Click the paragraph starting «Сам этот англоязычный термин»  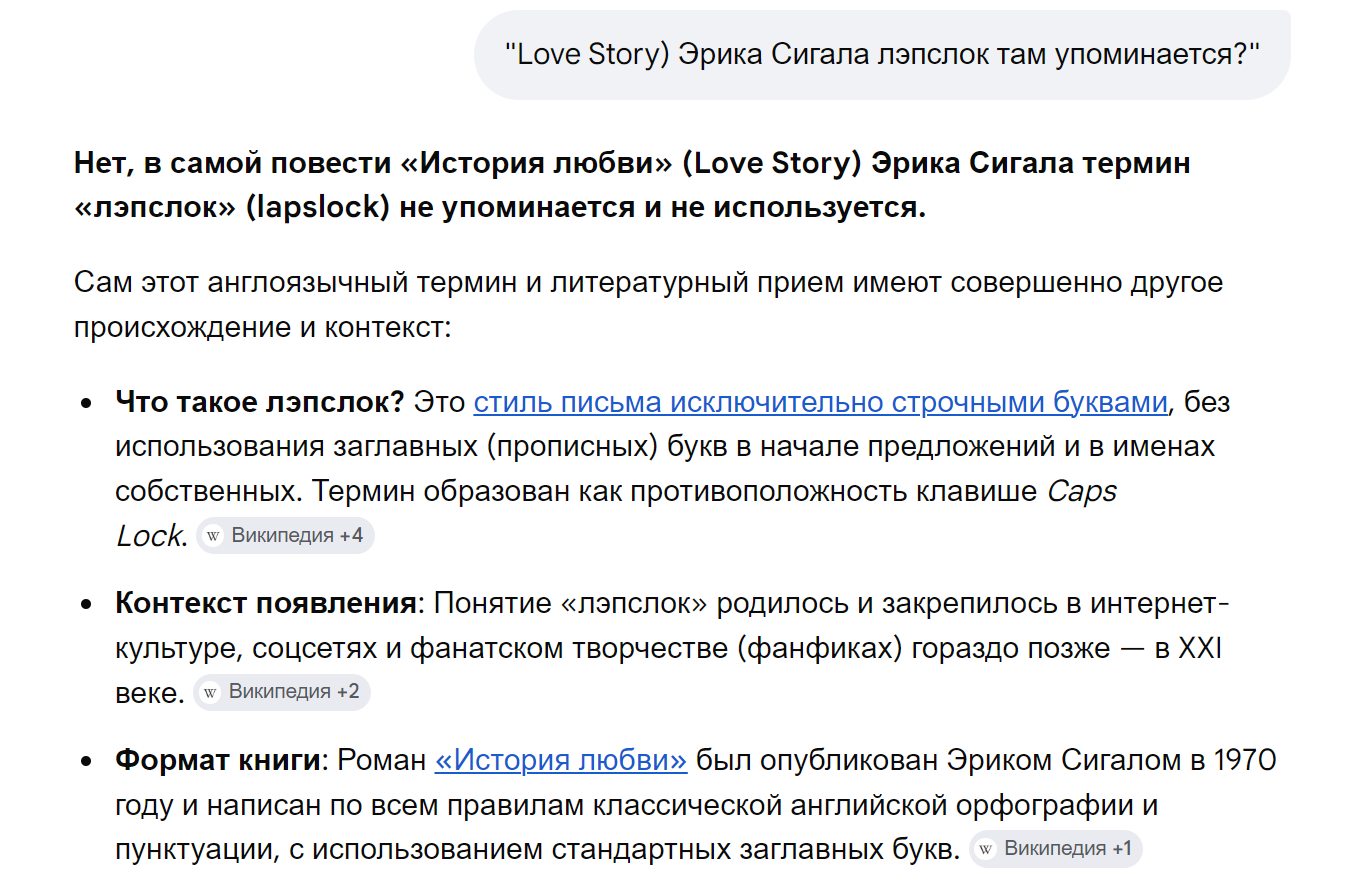648,305
